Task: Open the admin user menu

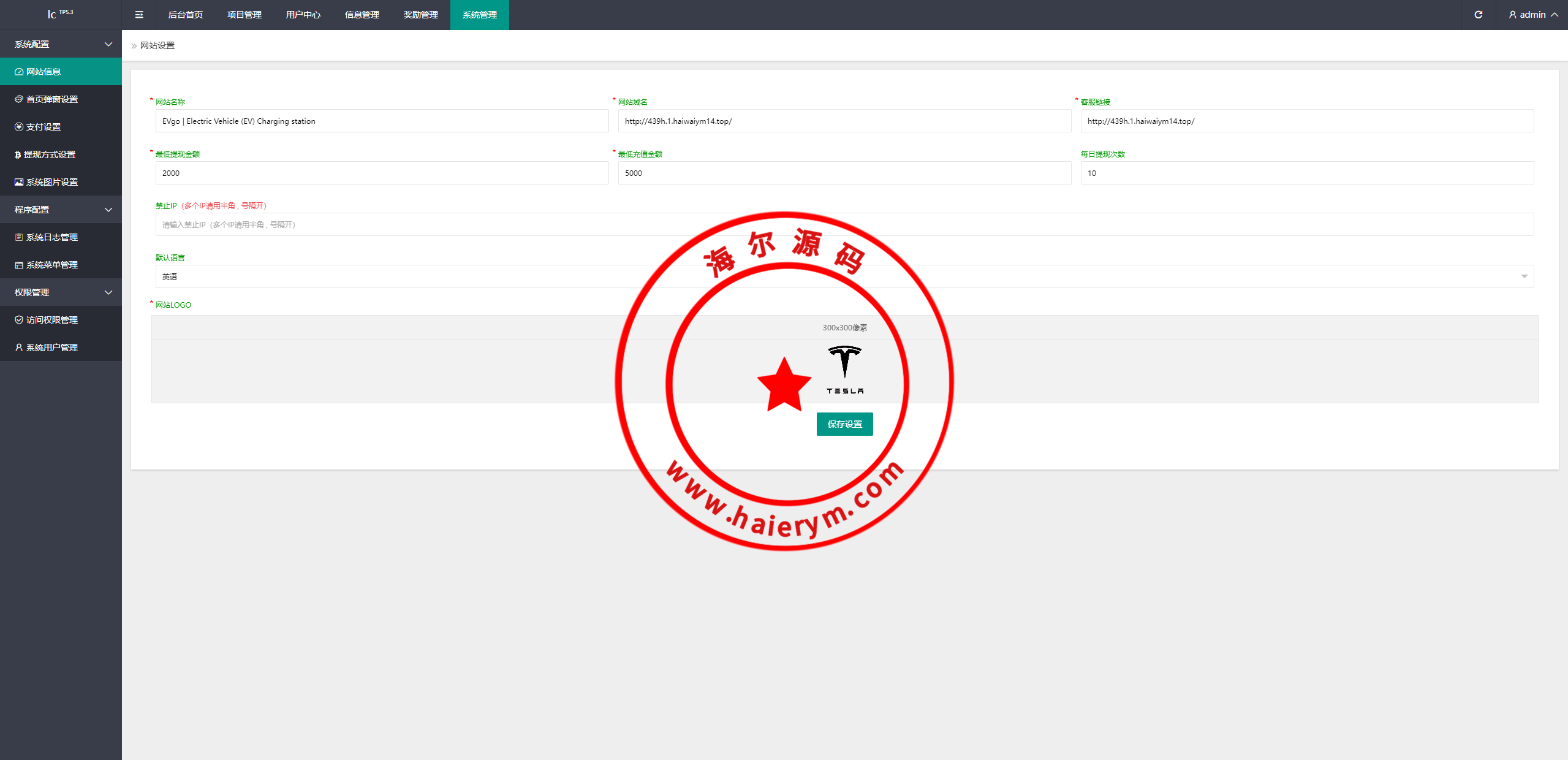Action: (x=1532, y=15)
